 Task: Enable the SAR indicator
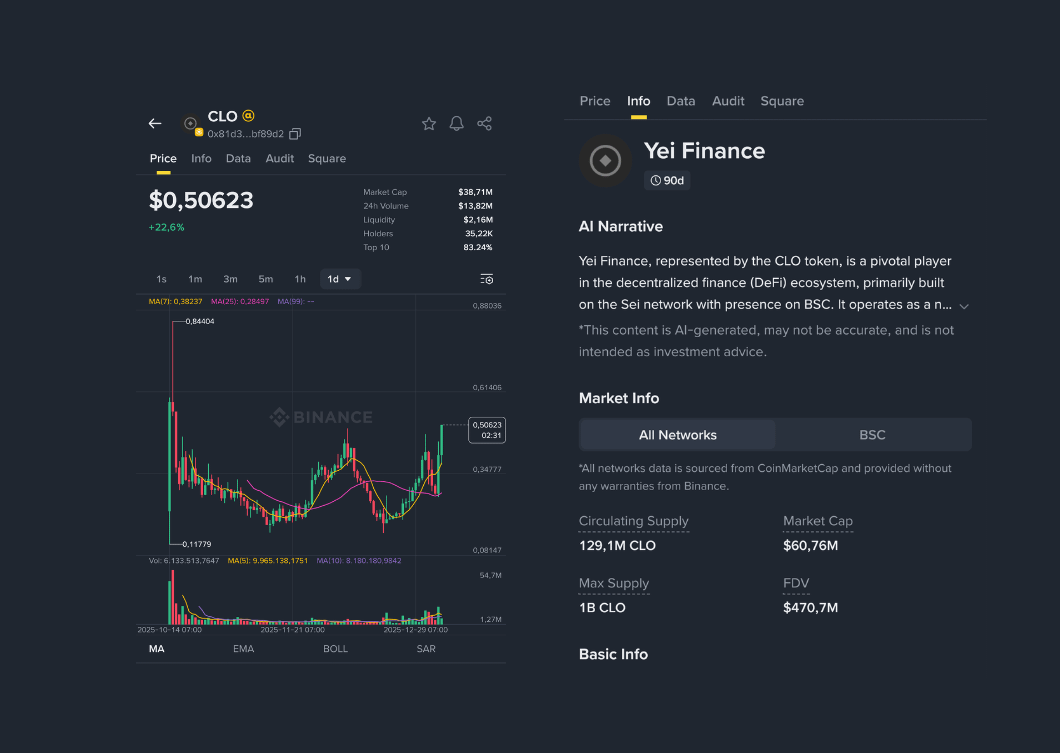(426, 648)
